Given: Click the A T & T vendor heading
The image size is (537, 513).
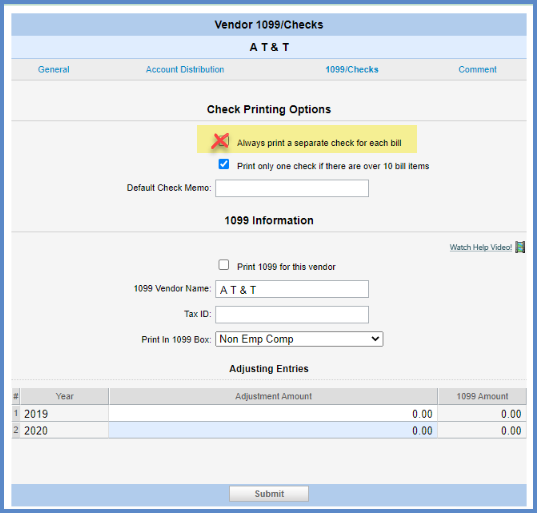Looking at the screenshot, I should pyautogui.click(x=269, y=47).
